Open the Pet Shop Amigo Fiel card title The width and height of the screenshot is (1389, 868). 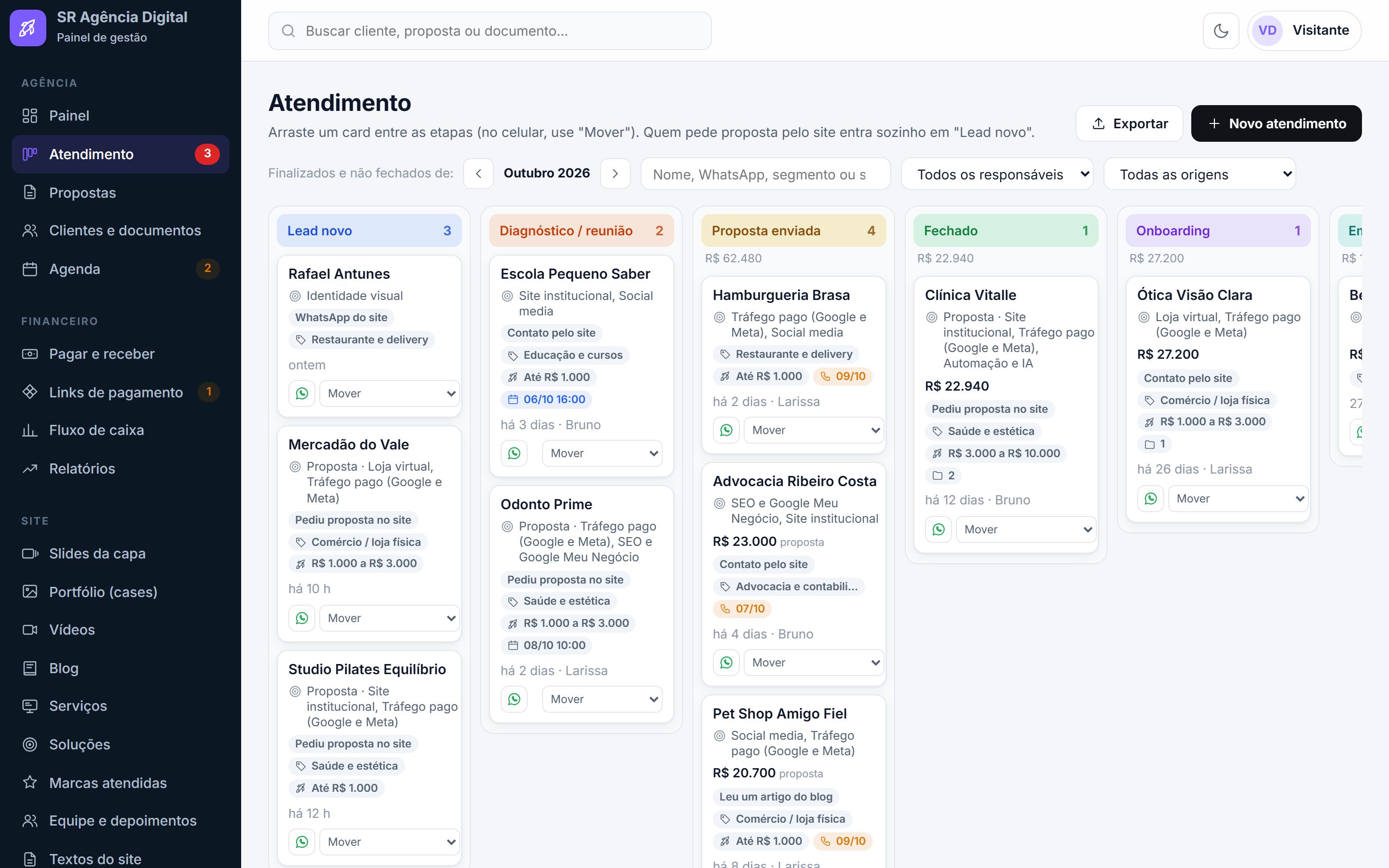779,714
